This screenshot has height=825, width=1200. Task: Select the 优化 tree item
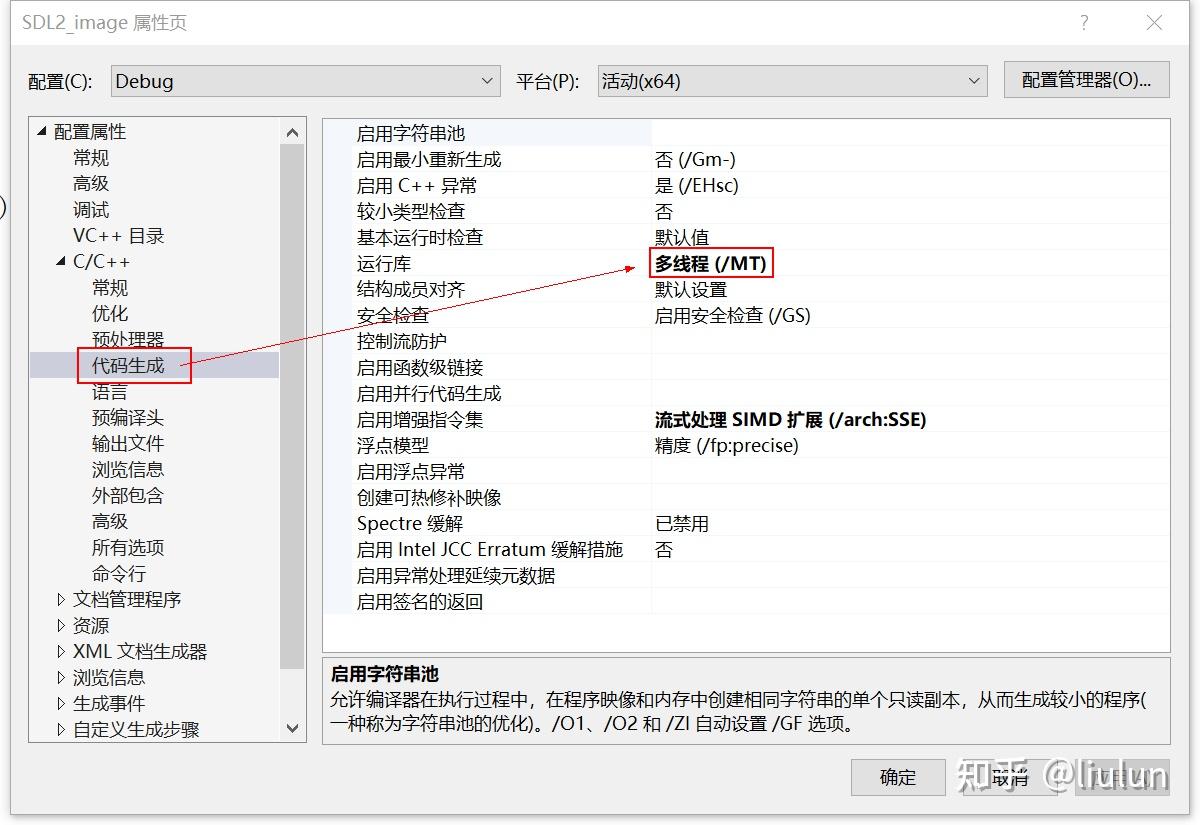click(x=110, y=313)
